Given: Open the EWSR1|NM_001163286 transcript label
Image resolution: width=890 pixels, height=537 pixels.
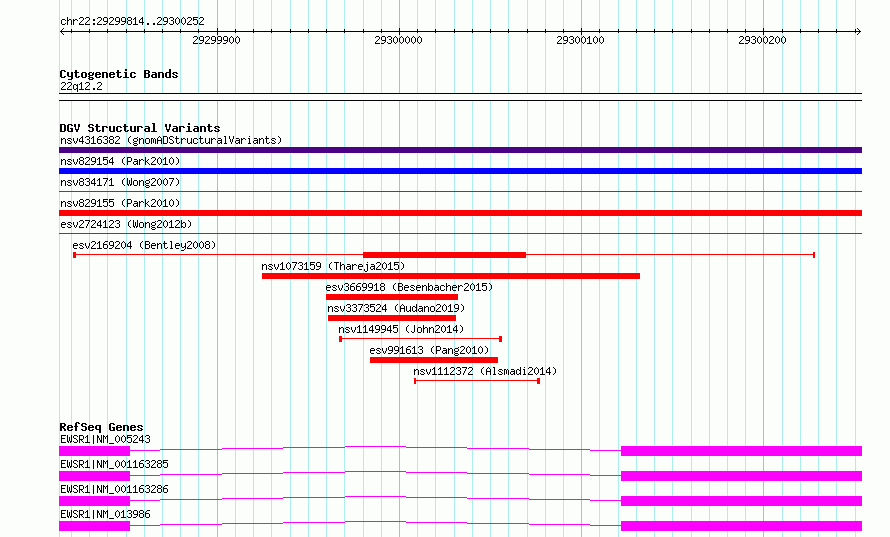Looking at the screenshot, I should click(114, 489).
